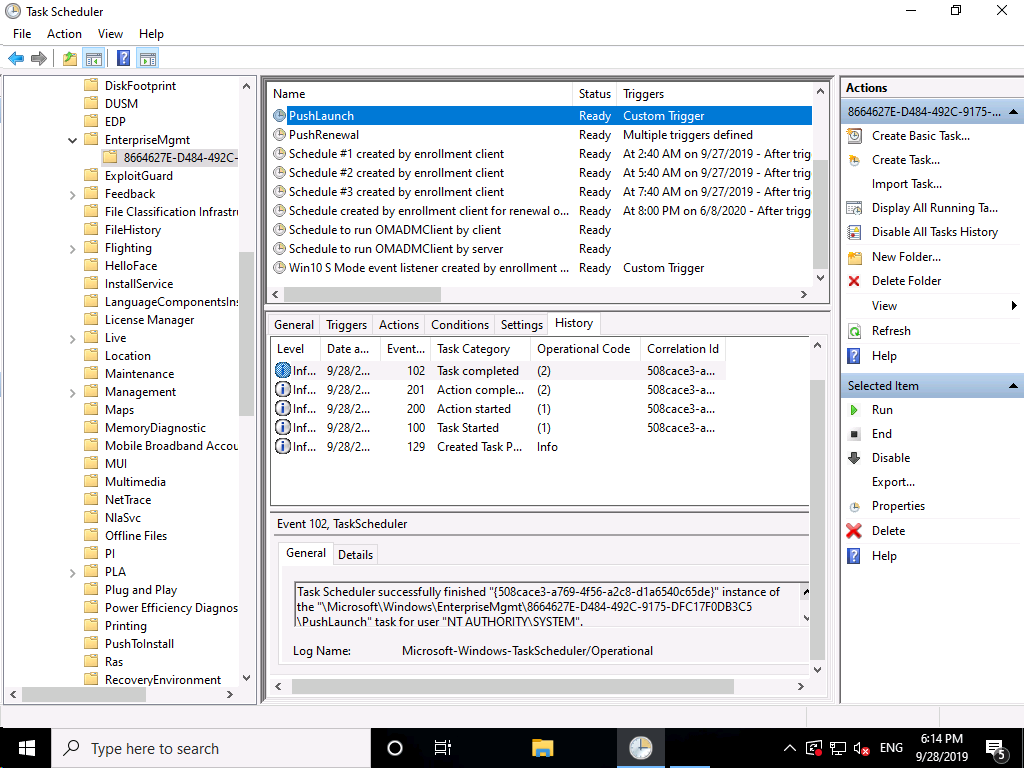
Task: Expand the Feedback folder node
Action: point(73,194)
